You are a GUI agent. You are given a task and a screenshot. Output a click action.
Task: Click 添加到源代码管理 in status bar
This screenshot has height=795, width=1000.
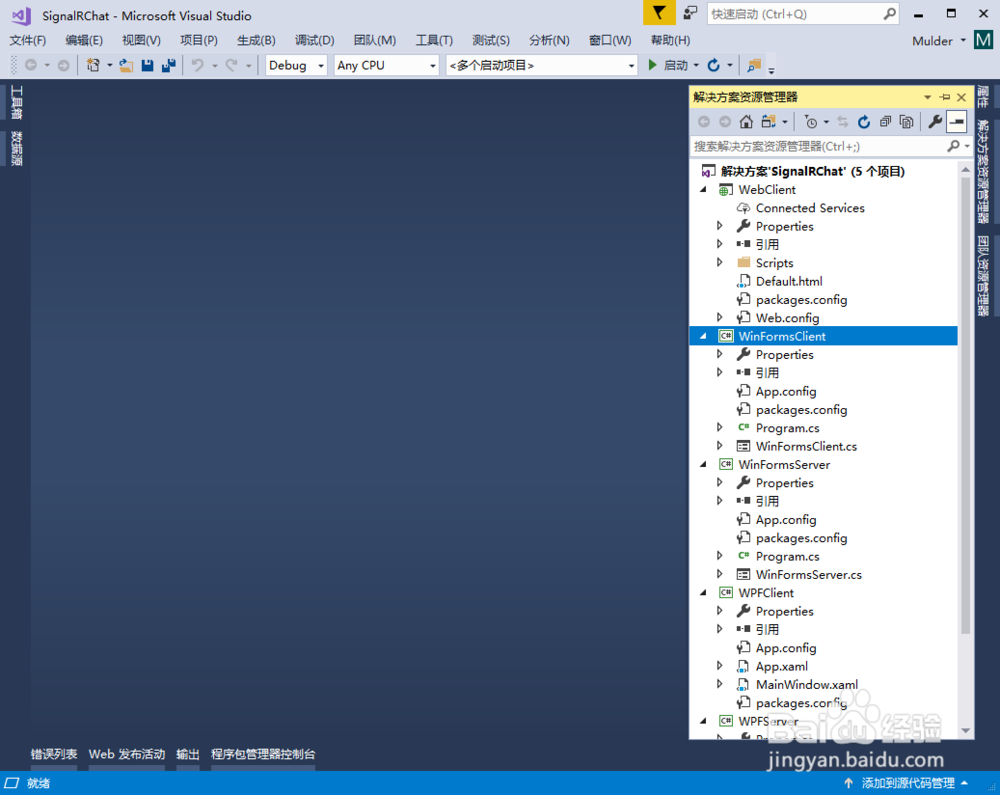coord(906,783)
